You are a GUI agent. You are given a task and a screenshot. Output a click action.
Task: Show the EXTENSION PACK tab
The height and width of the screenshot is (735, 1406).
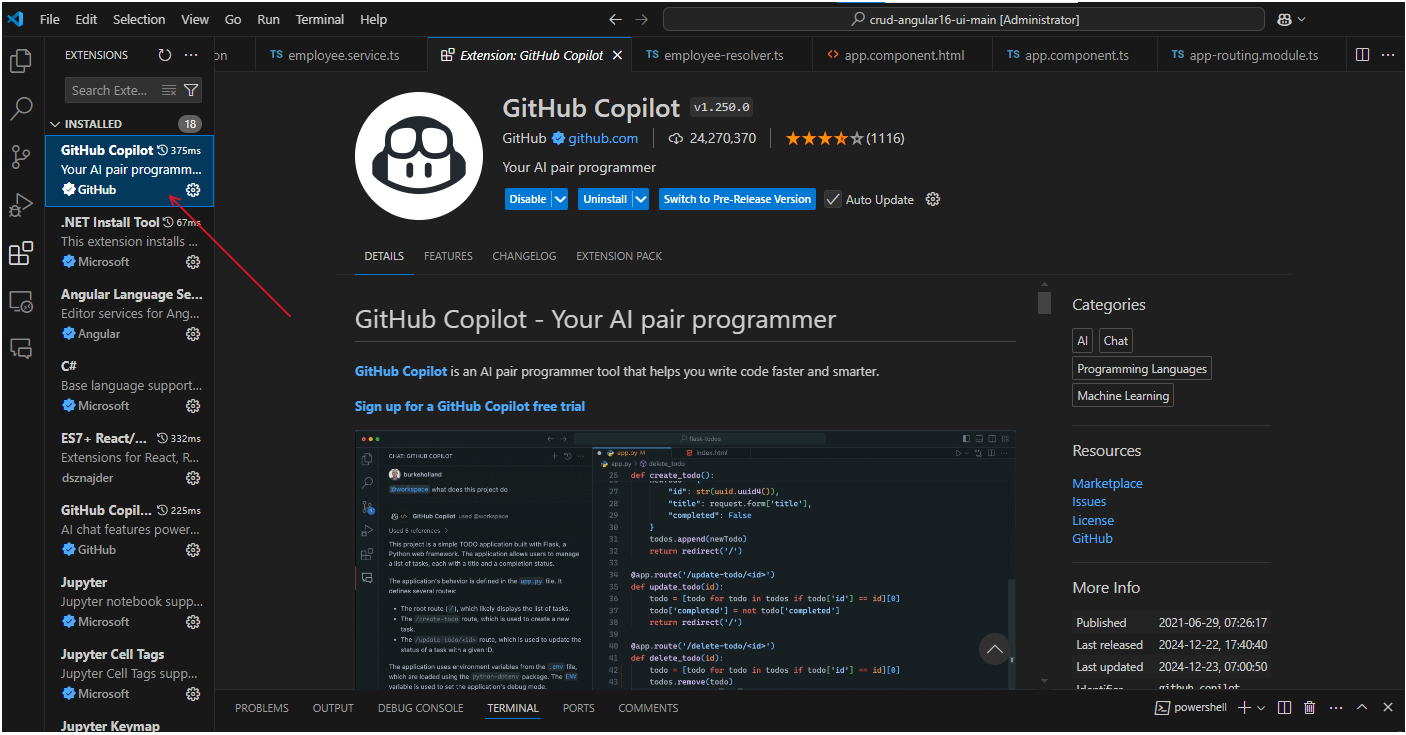[x=619, y=256]
